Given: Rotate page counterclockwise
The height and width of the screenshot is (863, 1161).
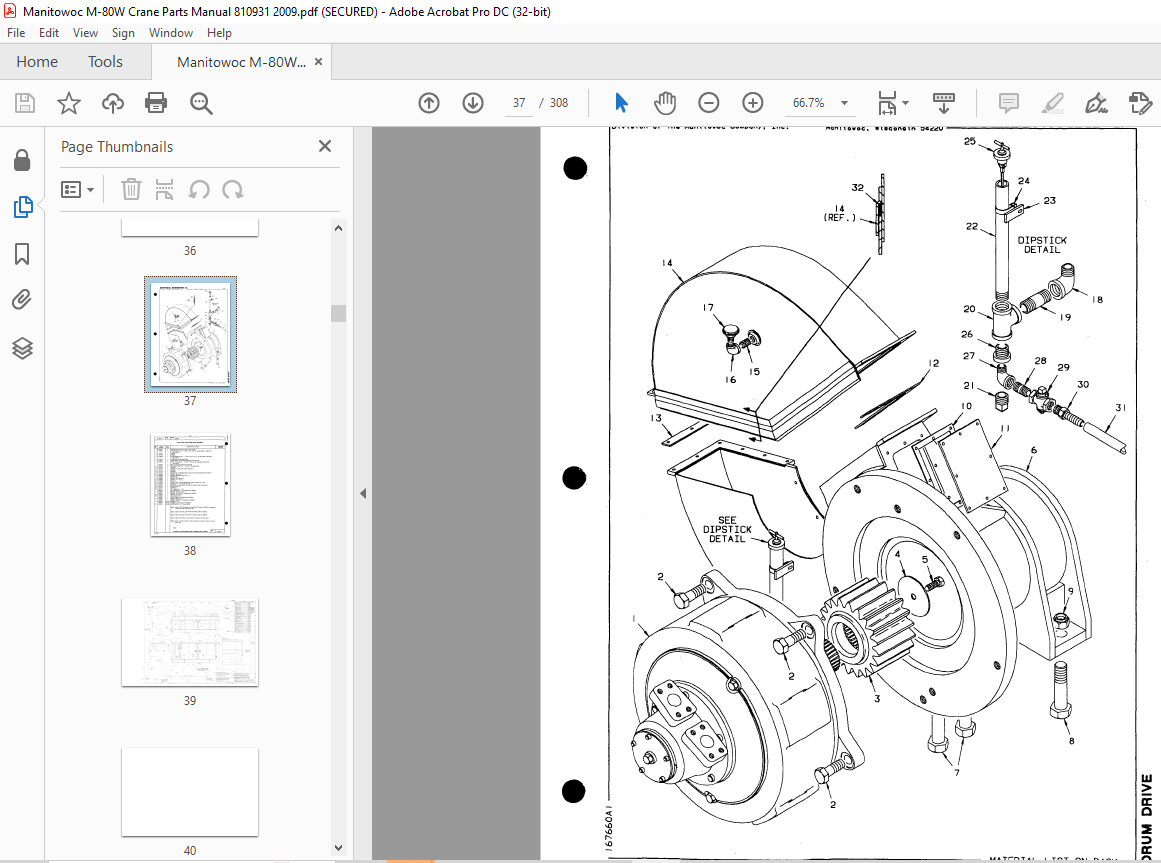Looking at the screenshot, I should tap(198, 189).
